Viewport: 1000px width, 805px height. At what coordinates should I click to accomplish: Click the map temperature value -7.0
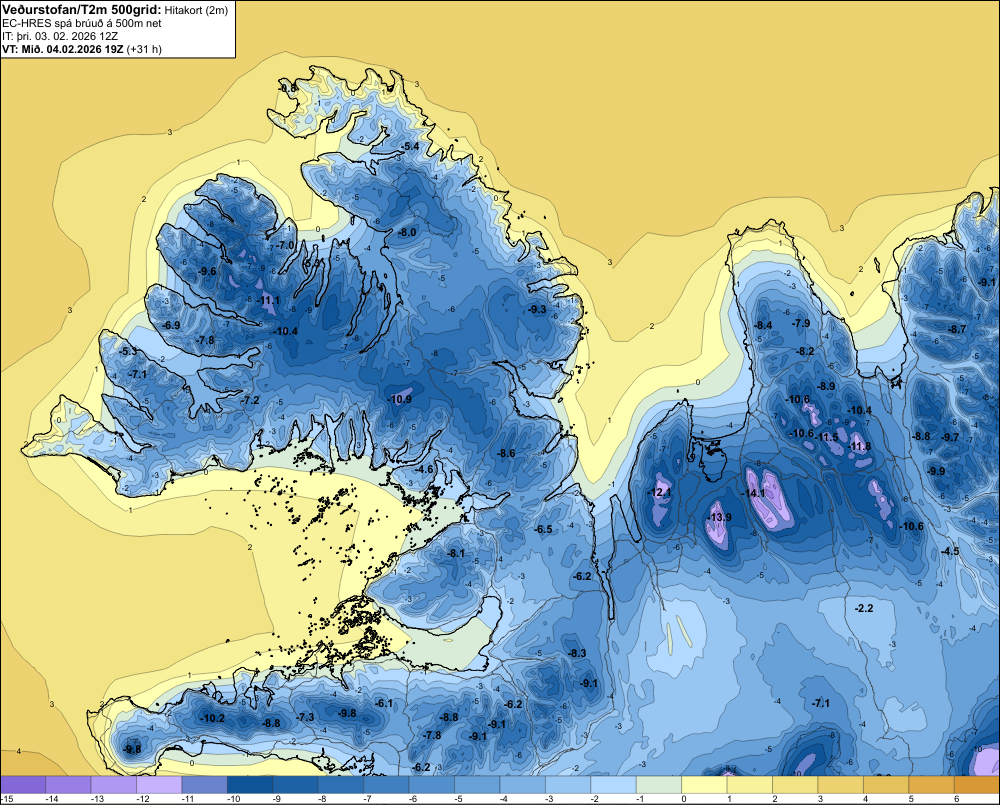point(285,245)
